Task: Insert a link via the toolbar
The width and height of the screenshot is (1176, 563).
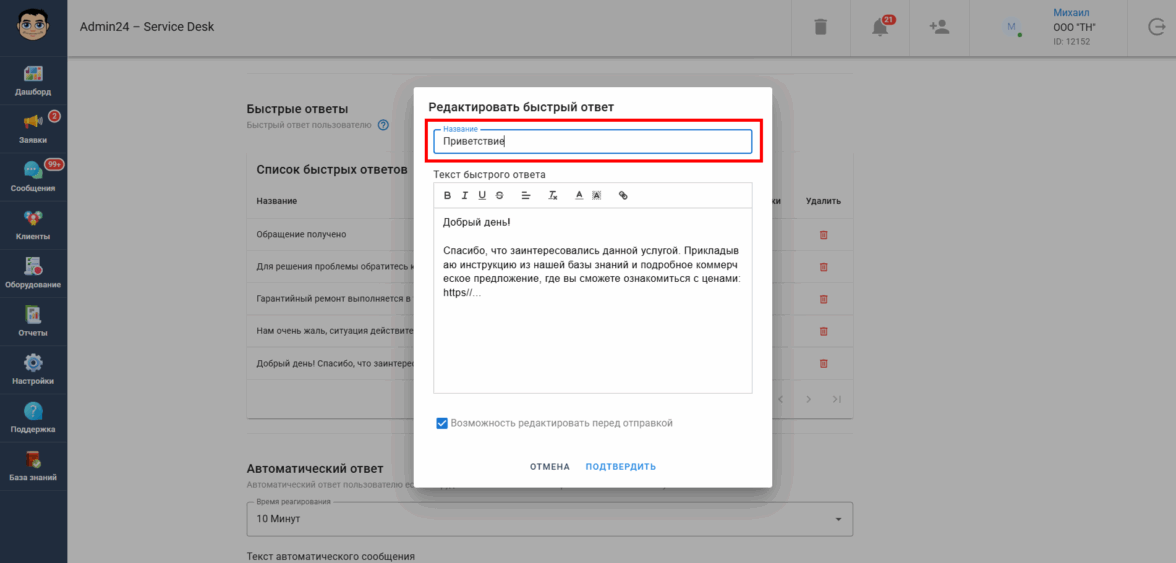Action: click(x=623, y=196)
